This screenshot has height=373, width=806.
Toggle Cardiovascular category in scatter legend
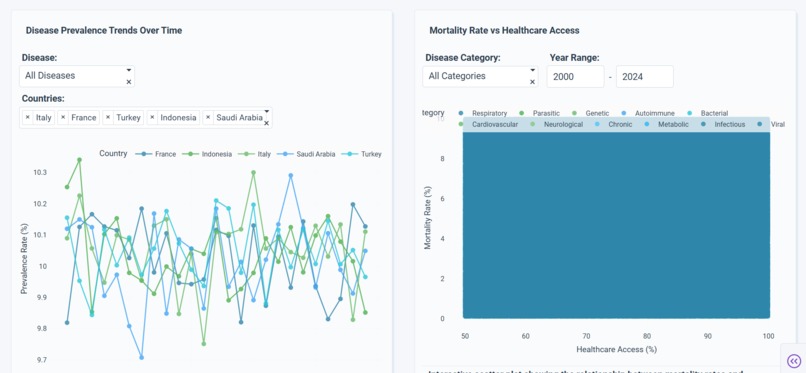point(489,124)
